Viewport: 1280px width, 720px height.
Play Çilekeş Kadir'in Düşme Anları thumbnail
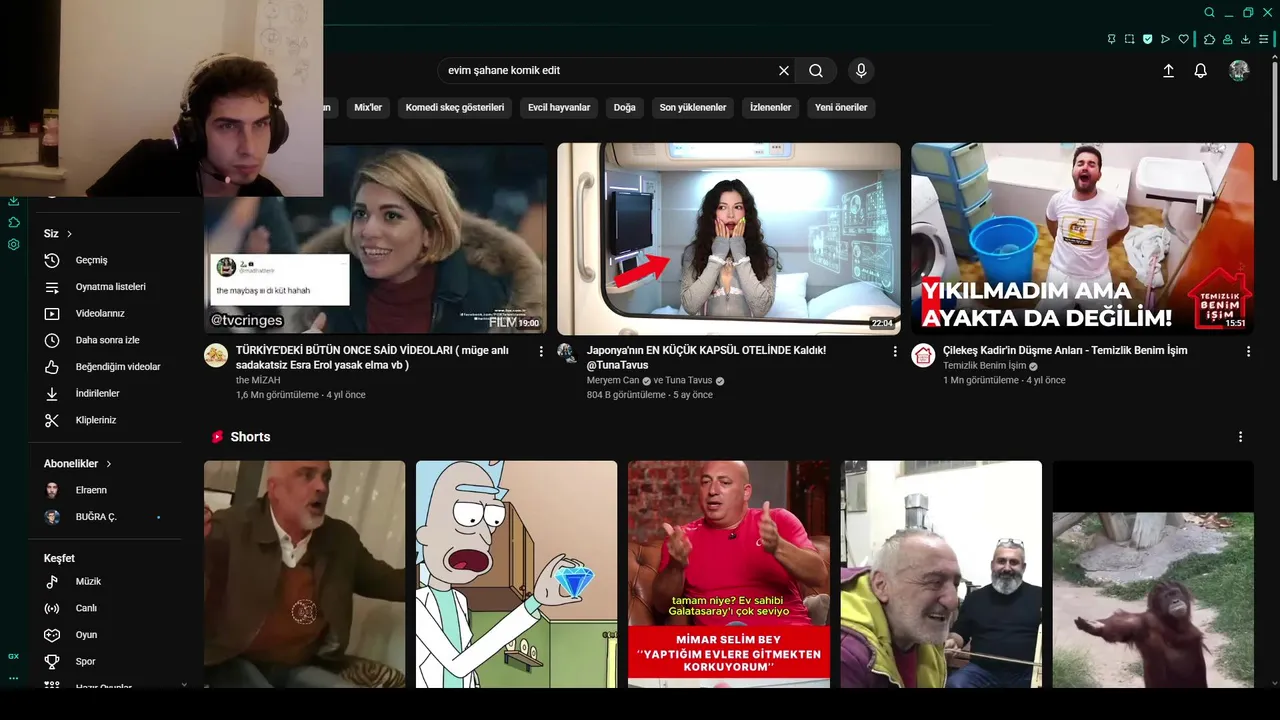[x=1082, y=238]
